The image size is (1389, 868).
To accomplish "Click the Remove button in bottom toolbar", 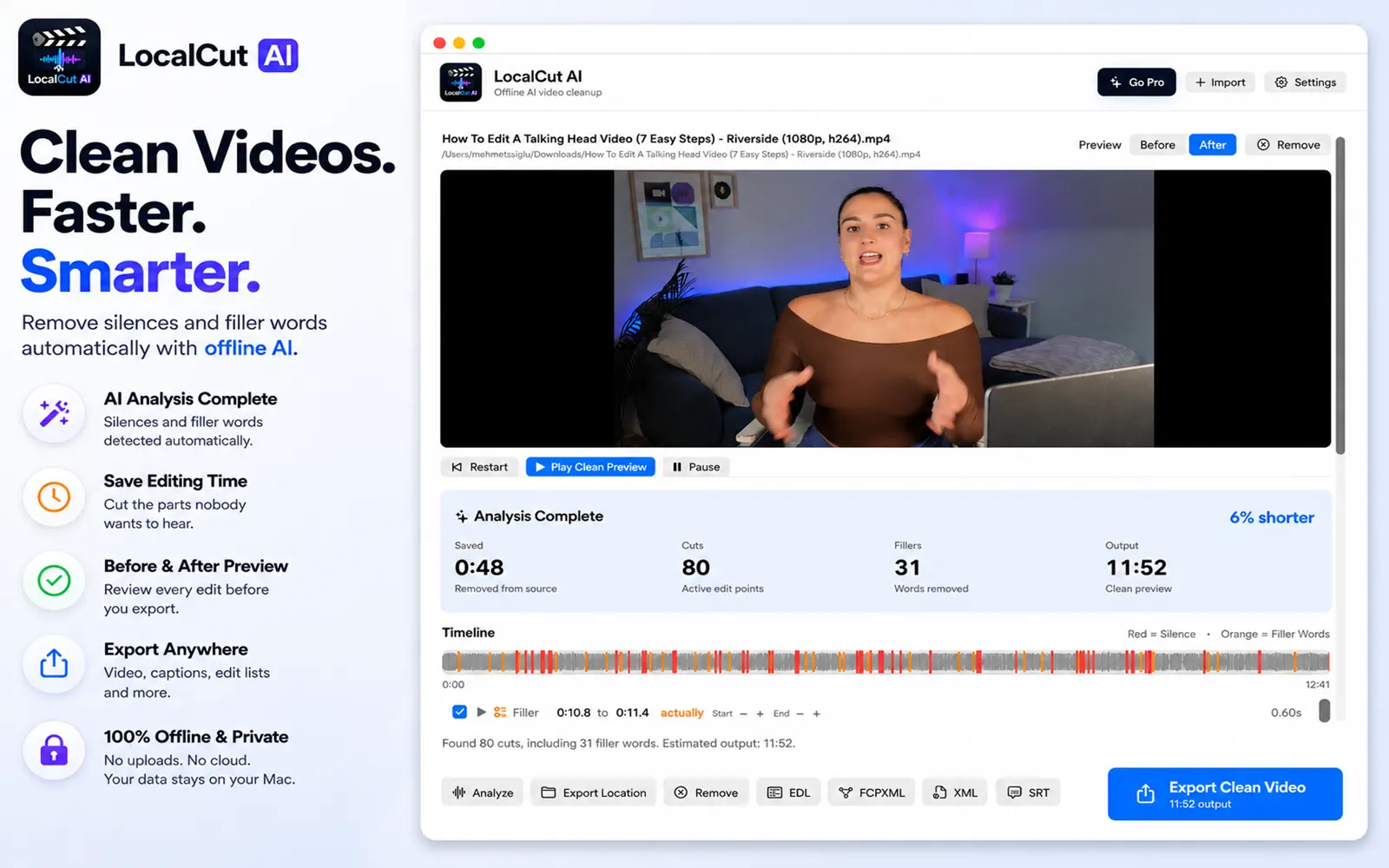I will click(x=706, y=792).
